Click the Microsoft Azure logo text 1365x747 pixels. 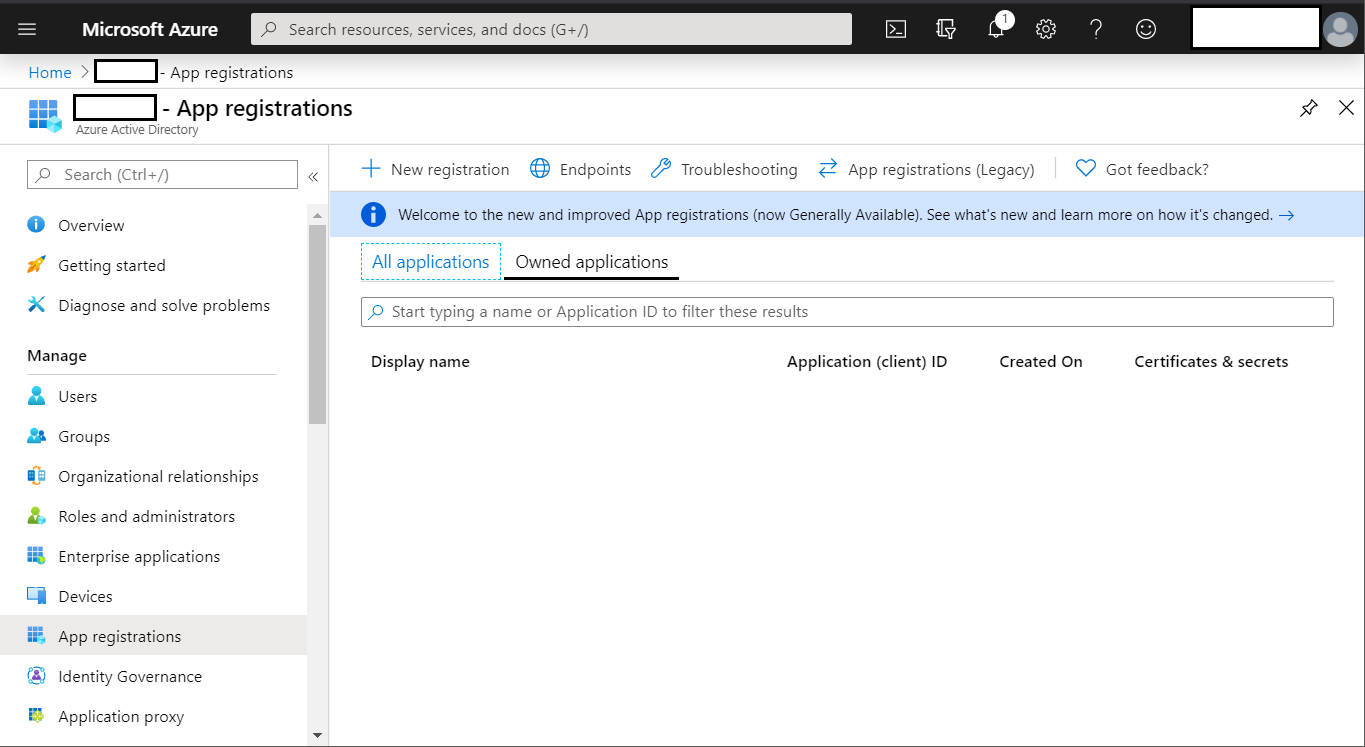tap(150, 29)
